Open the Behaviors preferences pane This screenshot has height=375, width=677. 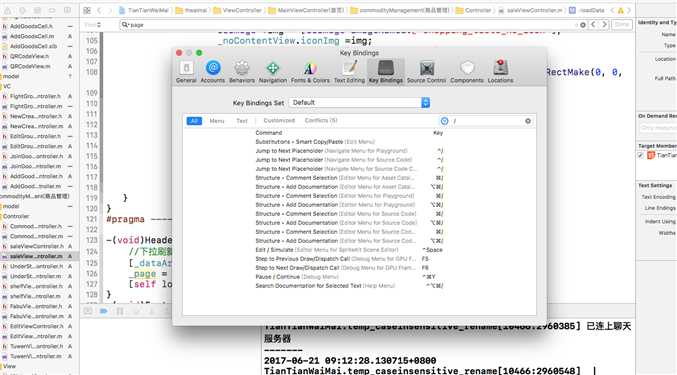pyautogui.click(x=242, y=72)
